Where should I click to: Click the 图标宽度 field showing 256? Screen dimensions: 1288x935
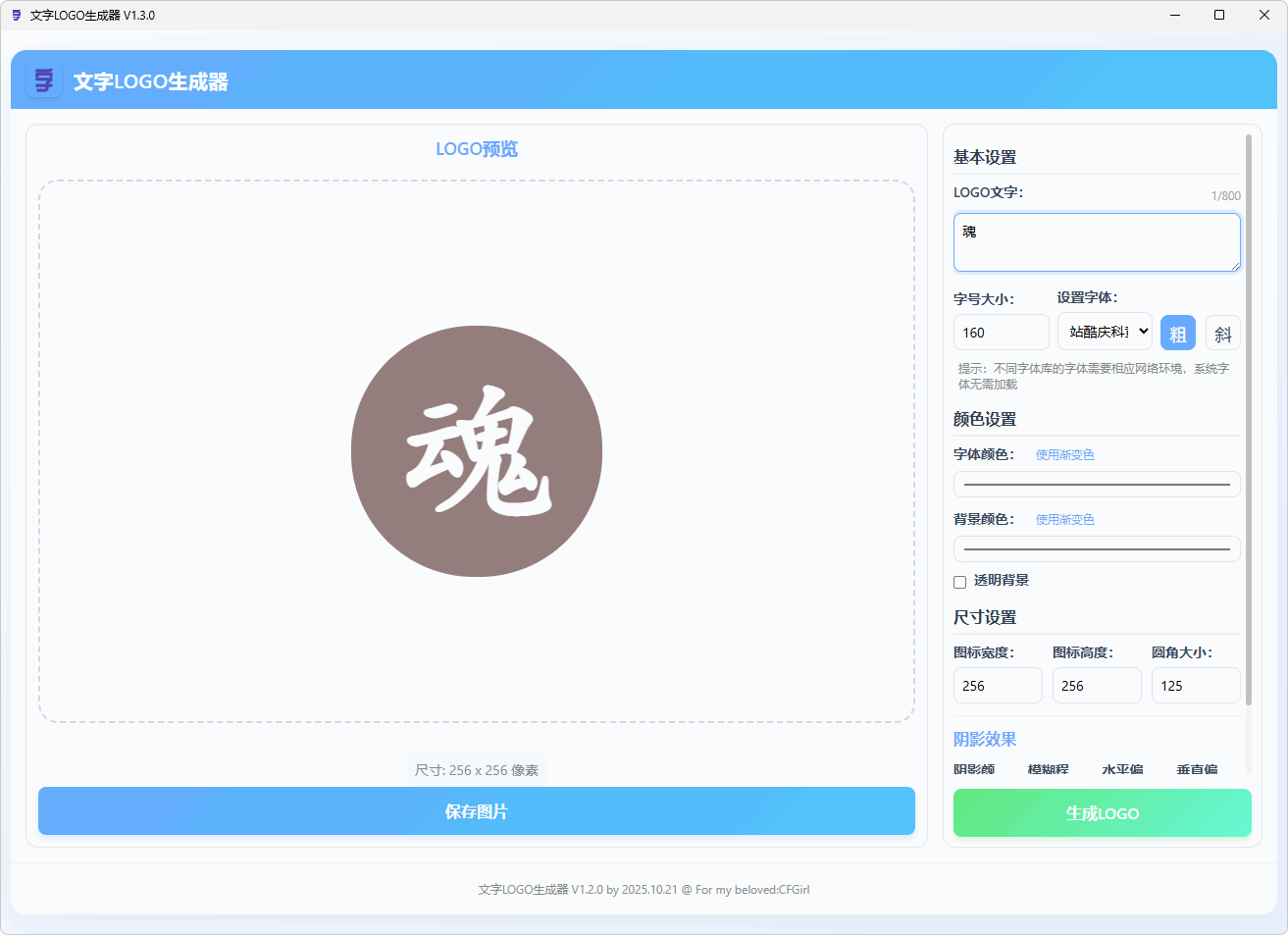pos(997,685)
